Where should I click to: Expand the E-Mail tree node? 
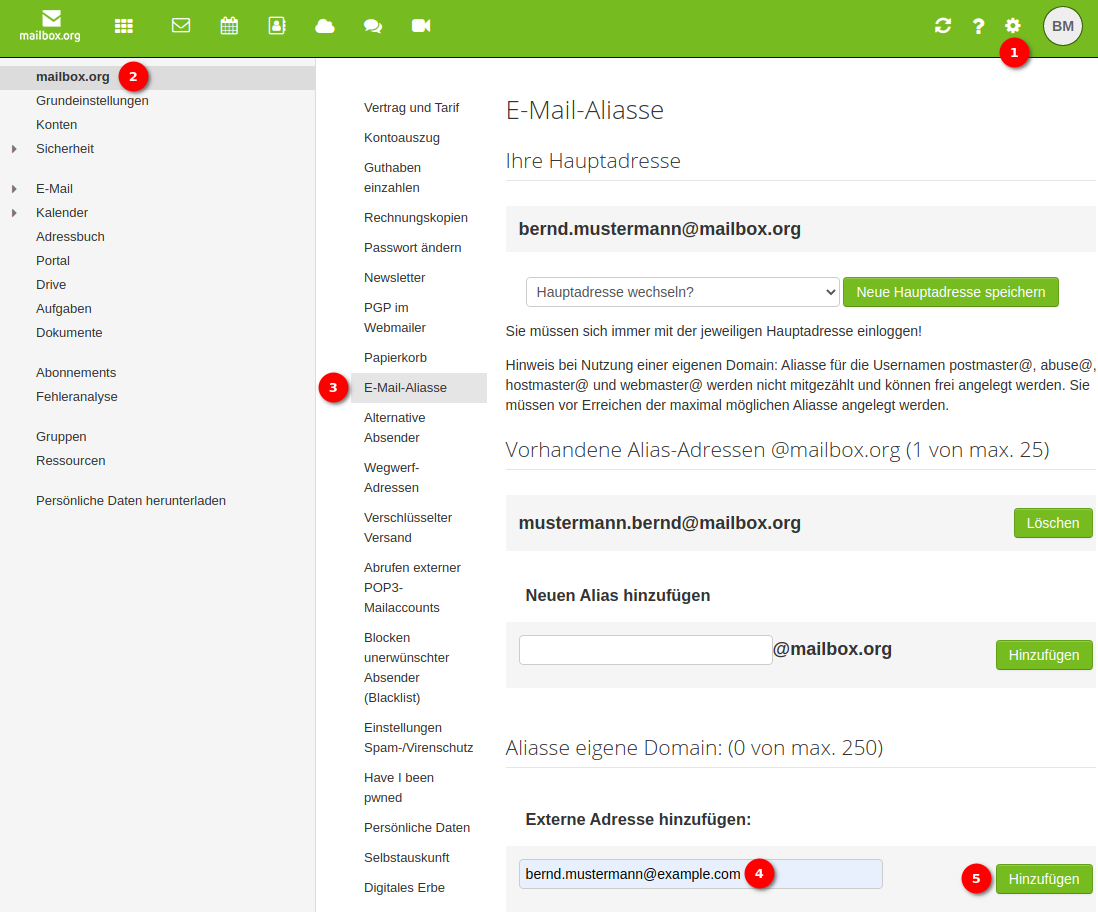pos(14,188)
